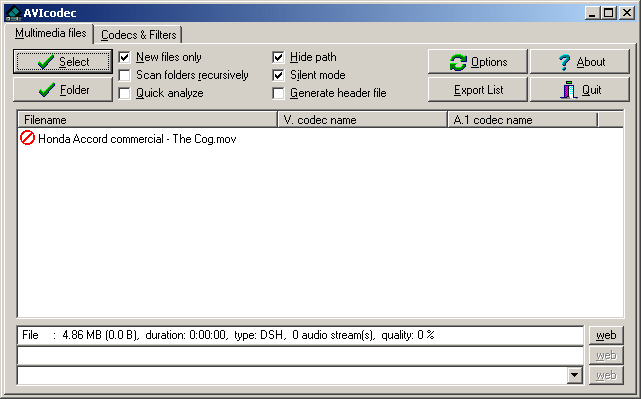Screen dimensions: 641x399
Task: Maximize the AVIcodec window
Action: point(609,13)
